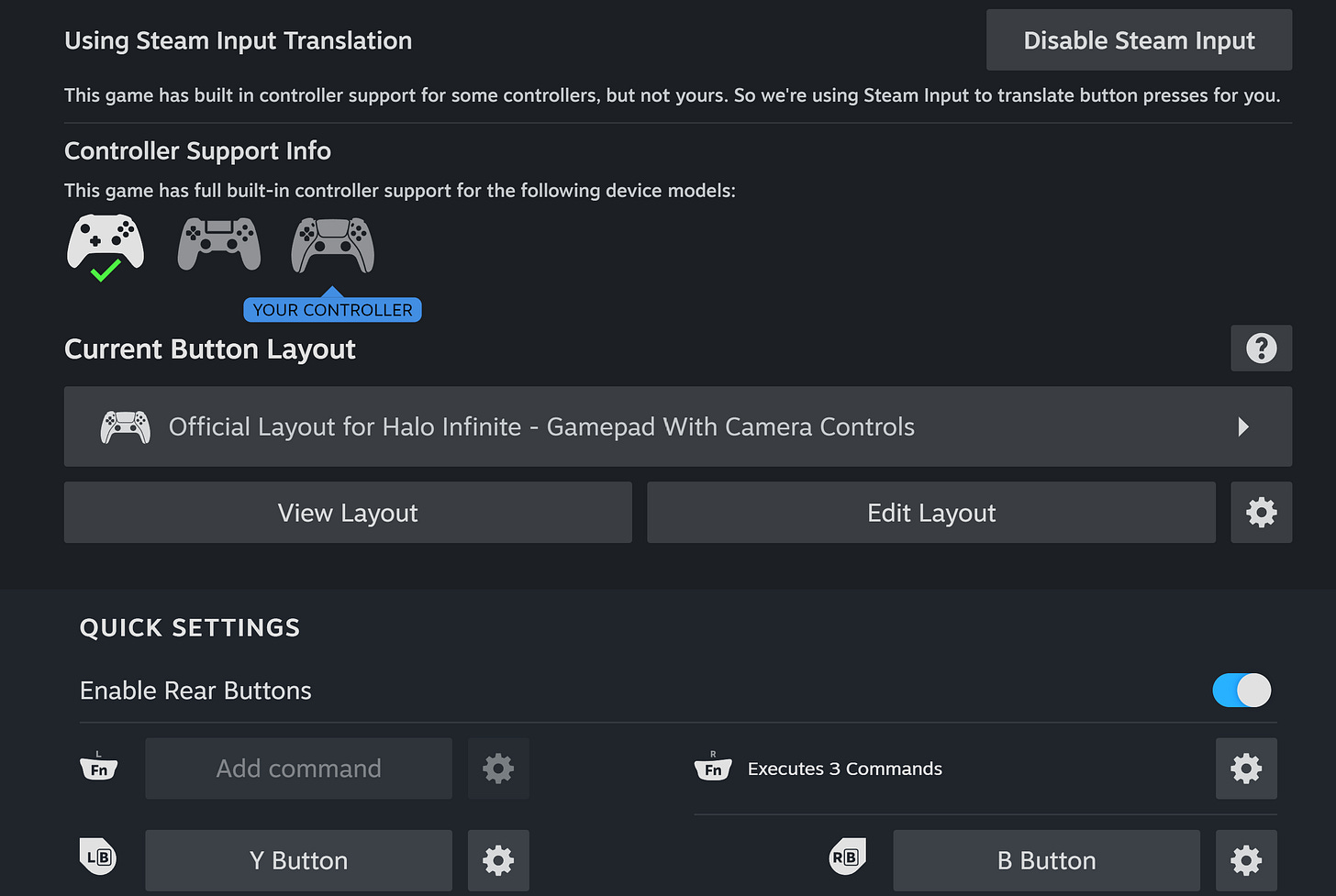Select the left Fn rear button badge
The height and width of the screenshot is (896, 1336).
[x=98, y=766]
